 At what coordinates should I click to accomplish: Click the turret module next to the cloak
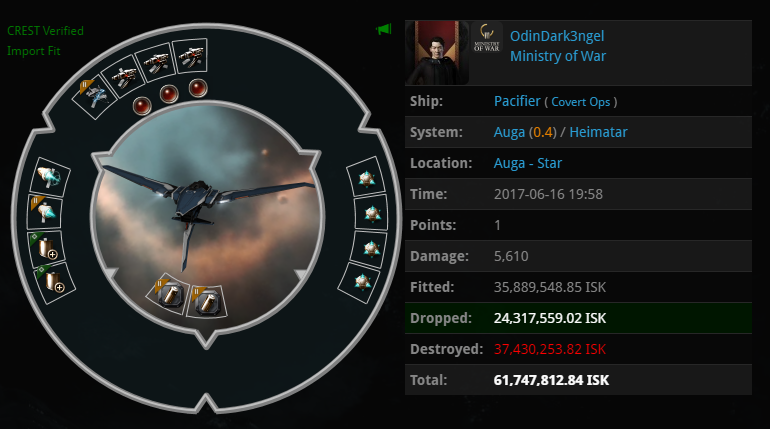[x=124, y=75]
